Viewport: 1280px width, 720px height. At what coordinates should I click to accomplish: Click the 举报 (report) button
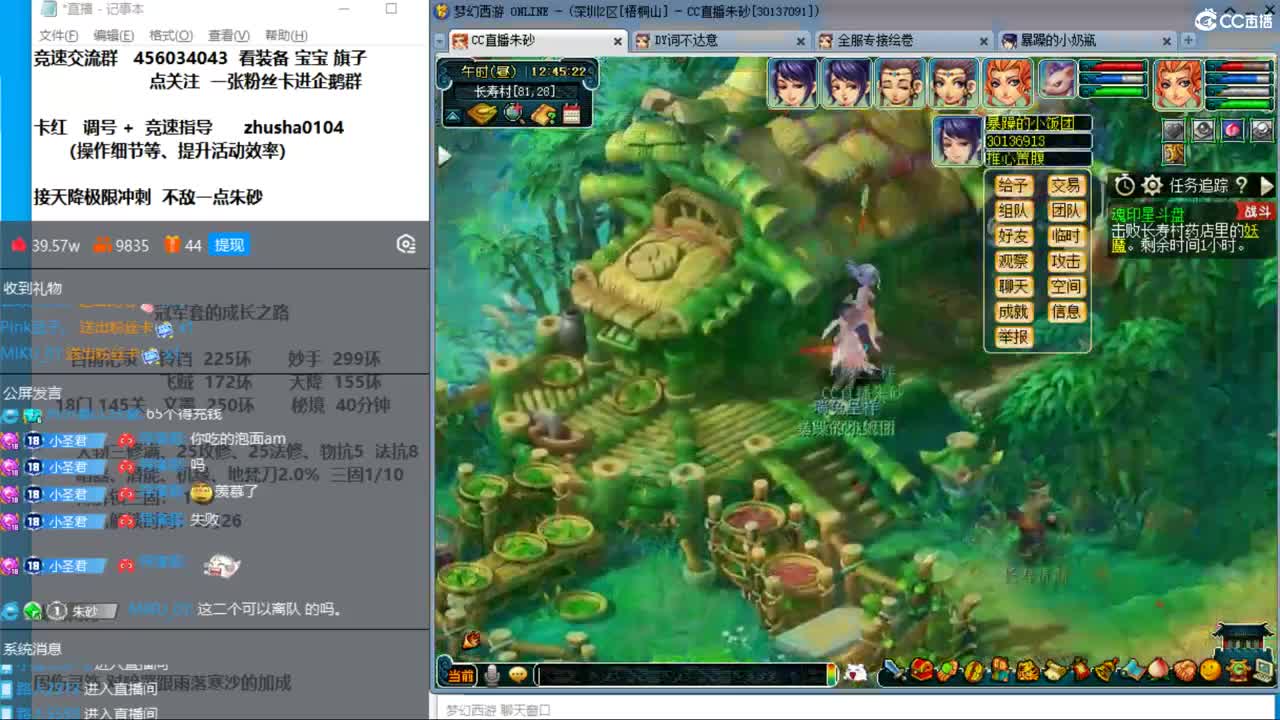[x=1013, y=337]
